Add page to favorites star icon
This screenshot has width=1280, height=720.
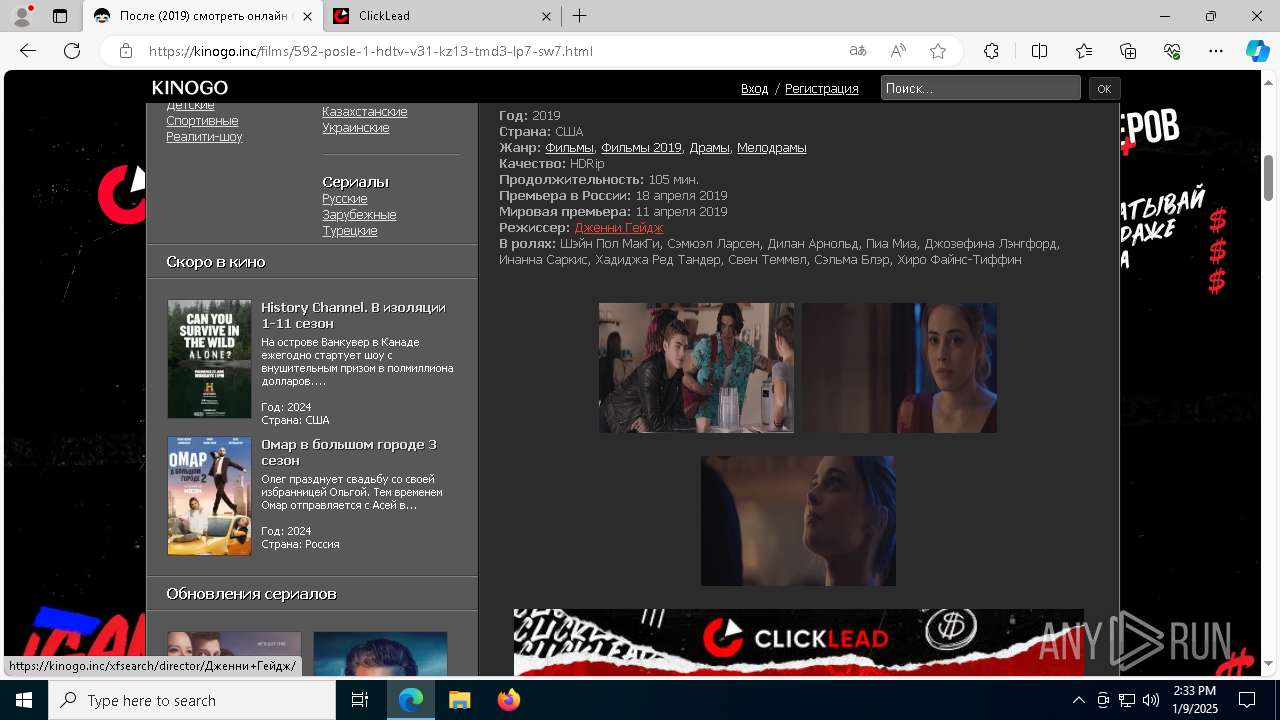[x=938, y=51]
